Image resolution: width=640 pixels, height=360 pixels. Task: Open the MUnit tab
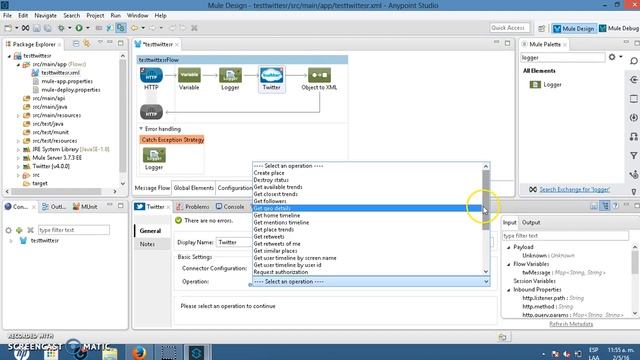click(x=85, y=207)
